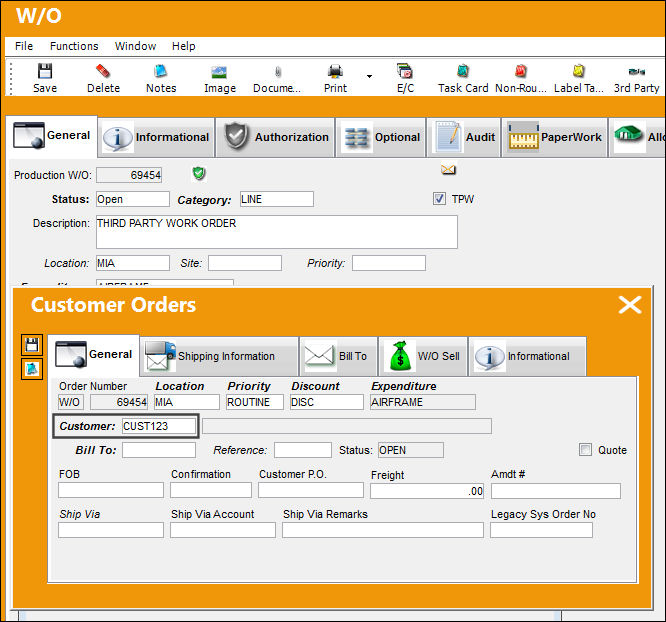Click the W/O Location field showing MIA
Screen dimensions: 666x622
click(x=133, y=263)
